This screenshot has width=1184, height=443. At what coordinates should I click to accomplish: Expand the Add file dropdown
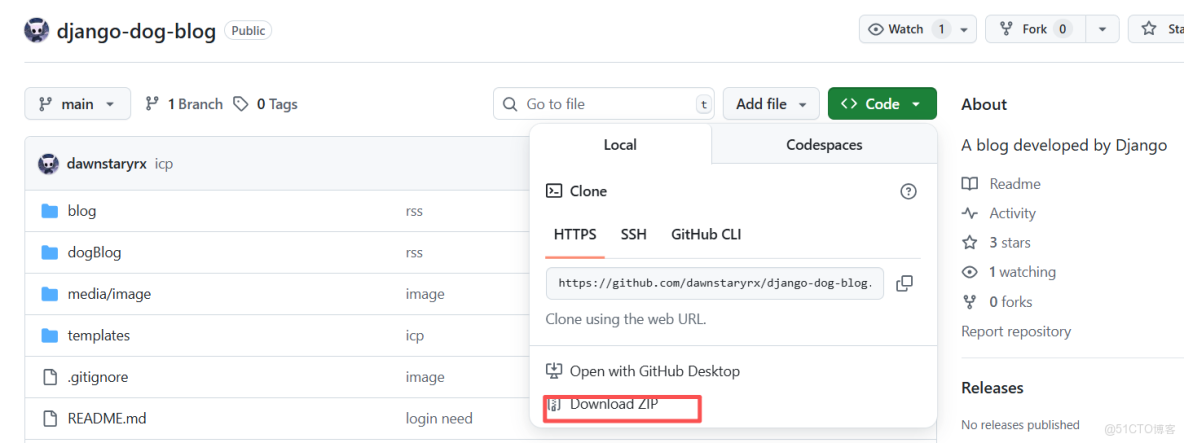[x=771, y=104]
